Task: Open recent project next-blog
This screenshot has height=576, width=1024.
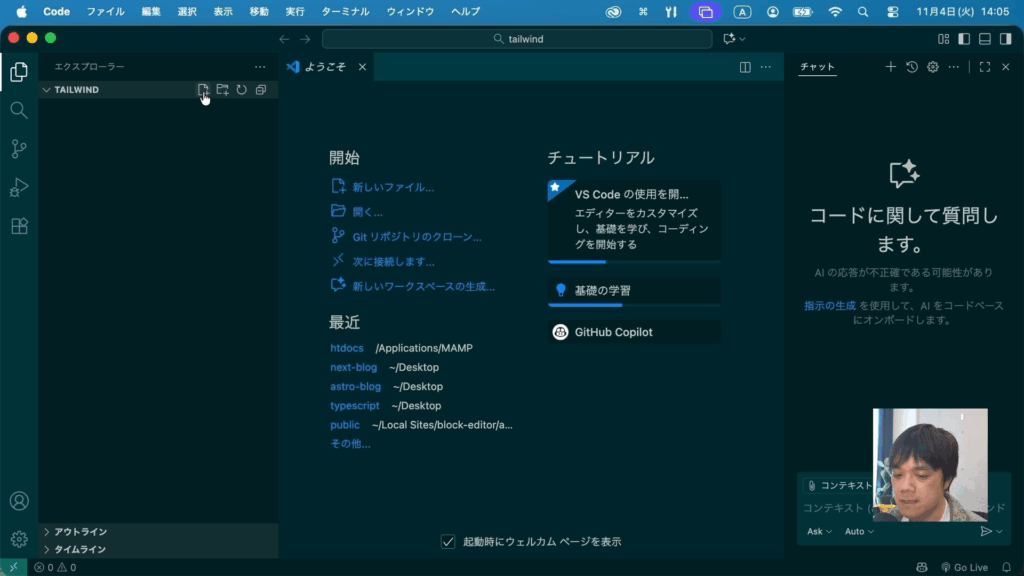Action: coord(354,367)
